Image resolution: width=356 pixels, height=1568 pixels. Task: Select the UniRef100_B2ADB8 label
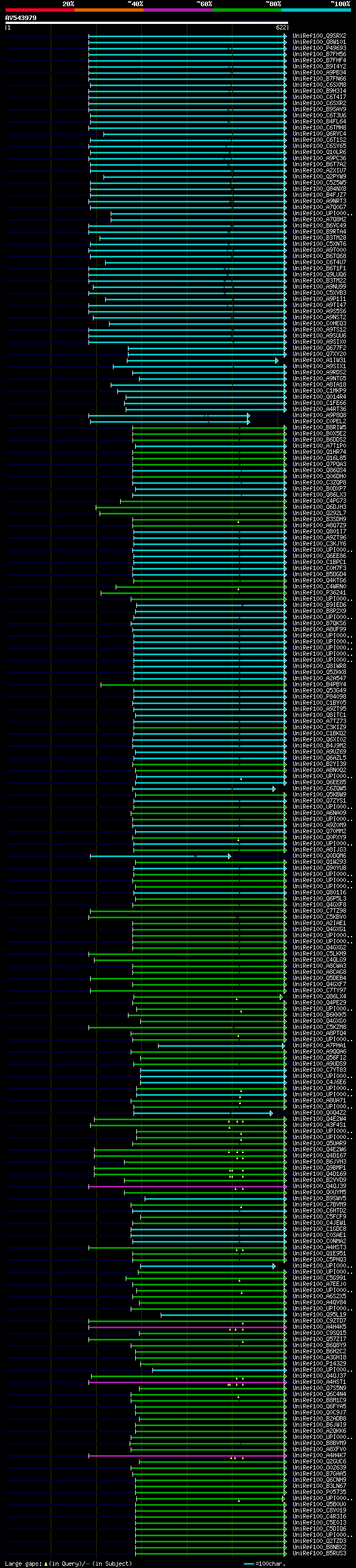319,1418
